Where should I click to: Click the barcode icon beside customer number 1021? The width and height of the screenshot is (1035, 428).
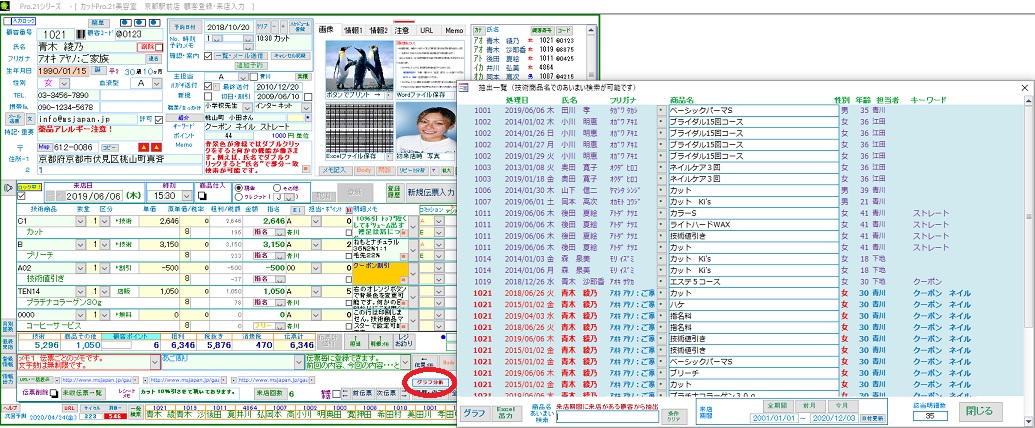(82, 34)
